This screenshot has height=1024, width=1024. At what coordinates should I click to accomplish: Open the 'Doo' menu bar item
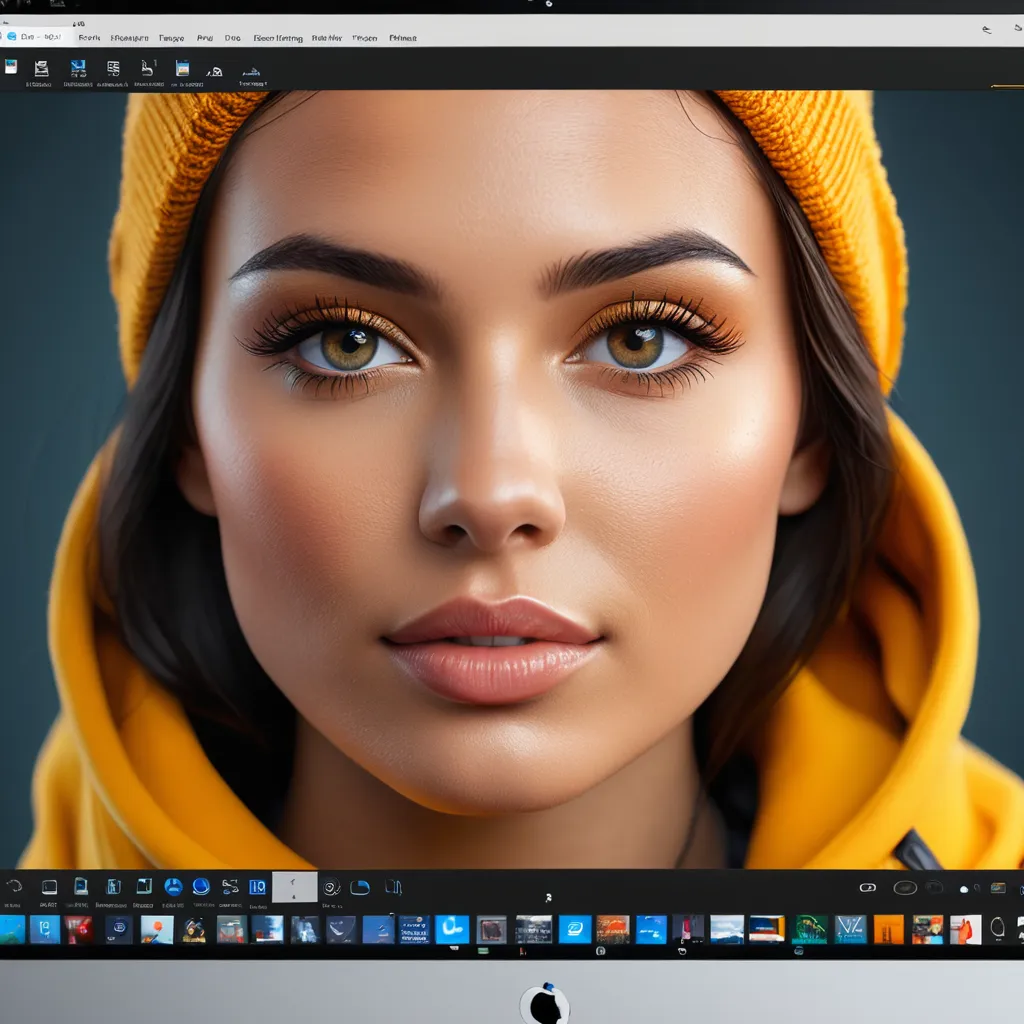(232, 38)
